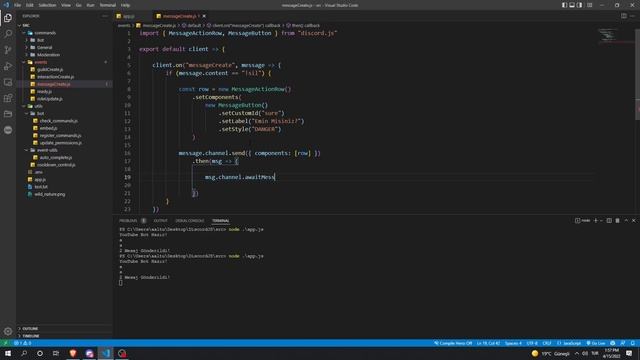The width and height of the screenshot is (640, 360).
Task: Collapse the utils folder
Action: (64, 106)
